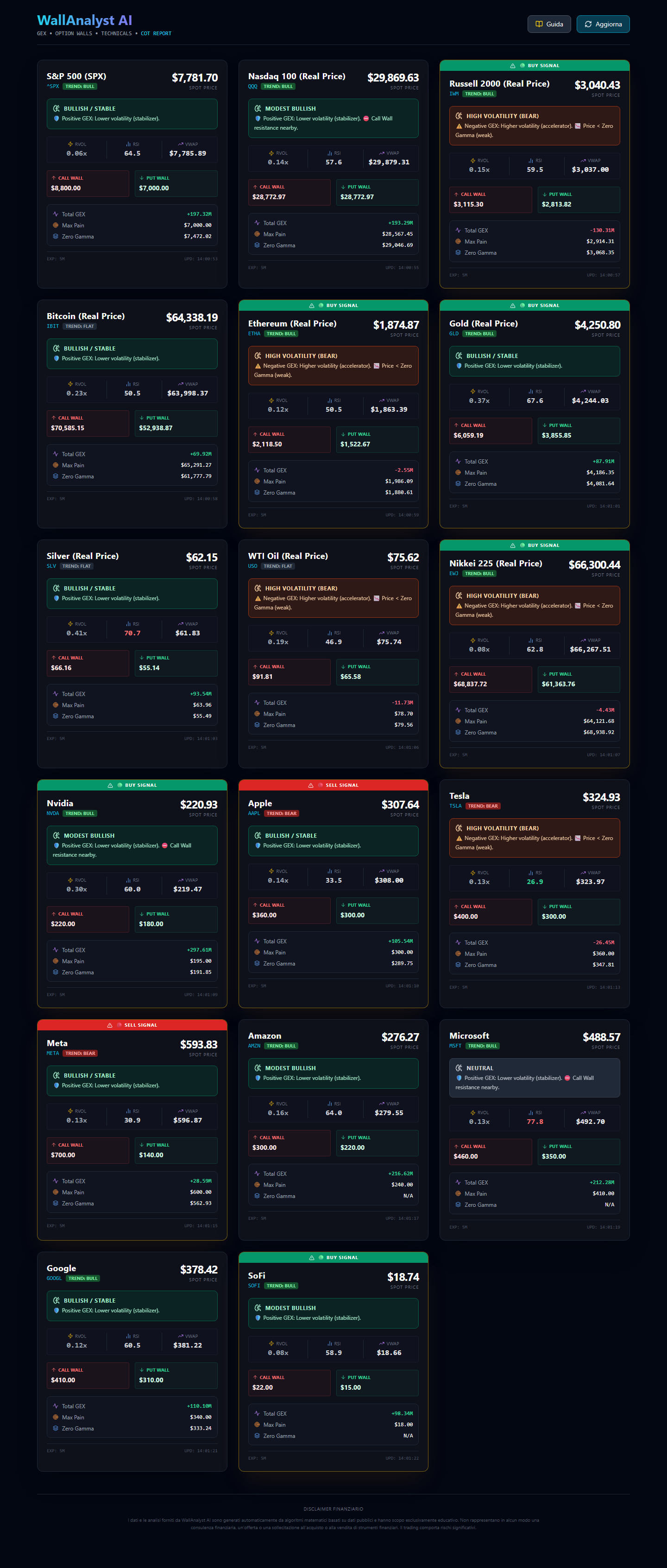This screenshot has height=1568, width=667.
Task: Click the RVOL lightning icon in S&P 500 card
Action: (70, 144)
